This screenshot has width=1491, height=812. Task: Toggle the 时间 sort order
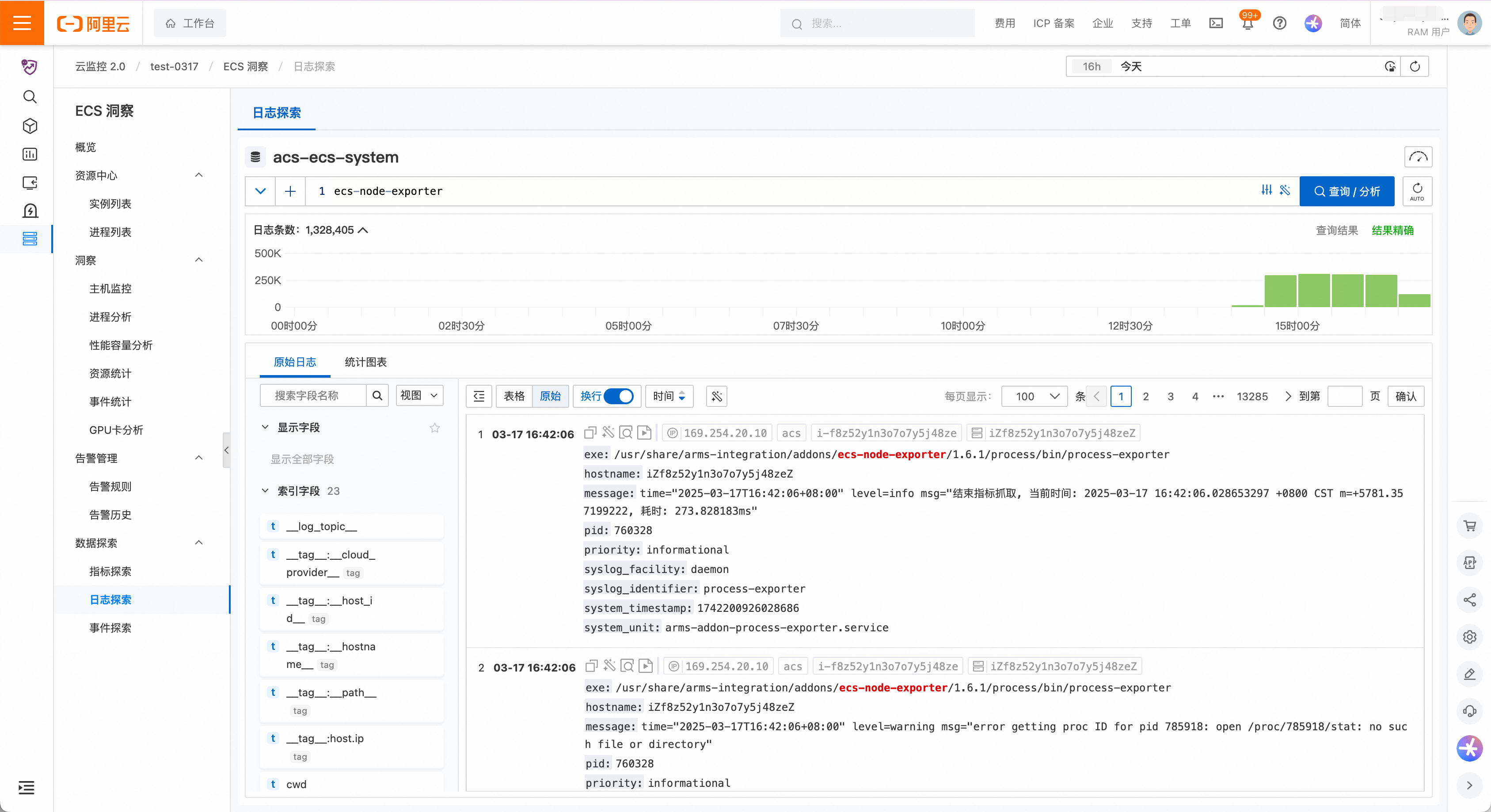pos(669,396)
